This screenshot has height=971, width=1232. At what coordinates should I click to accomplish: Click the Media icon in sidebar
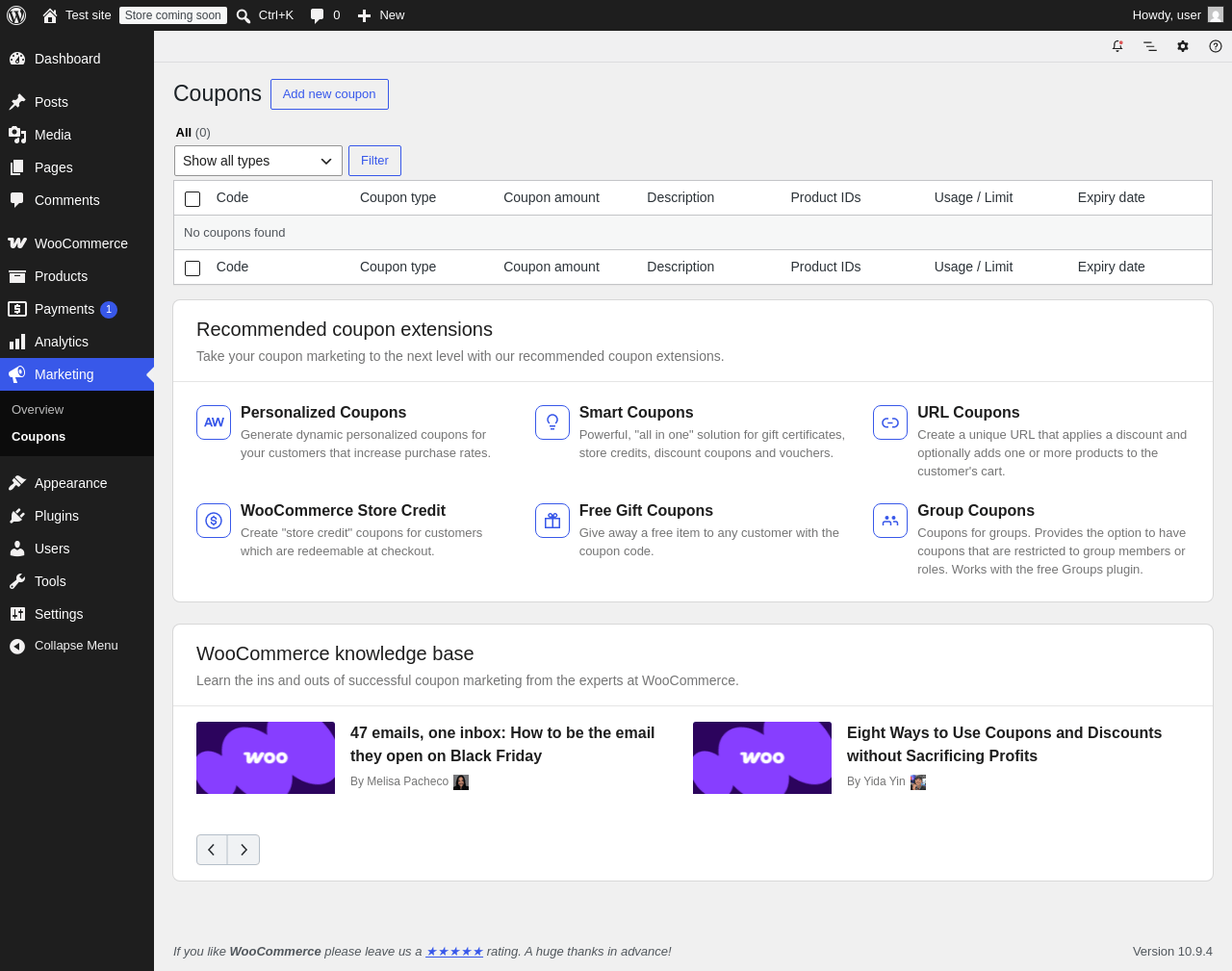(17, 135)
